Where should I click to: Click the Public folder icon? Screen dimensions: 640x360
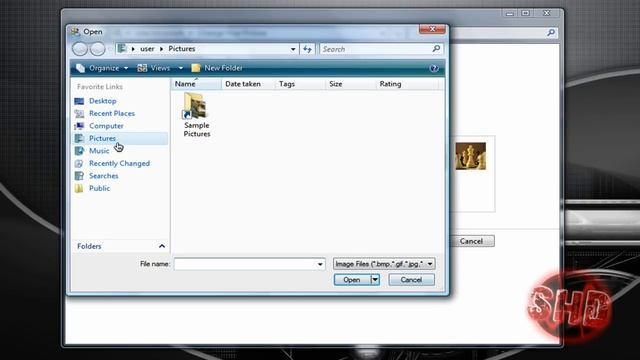coord(80,188)
